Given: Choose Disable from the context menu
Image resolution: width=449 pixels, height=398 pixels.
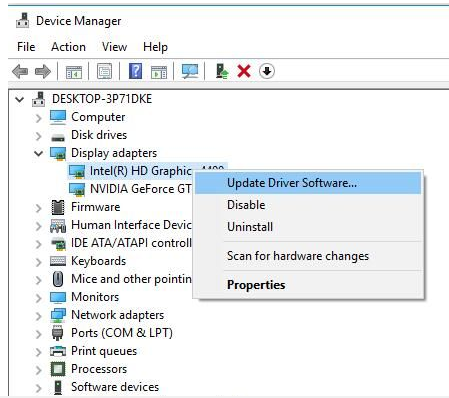Looking at the screenshot, I should (308, 205).
